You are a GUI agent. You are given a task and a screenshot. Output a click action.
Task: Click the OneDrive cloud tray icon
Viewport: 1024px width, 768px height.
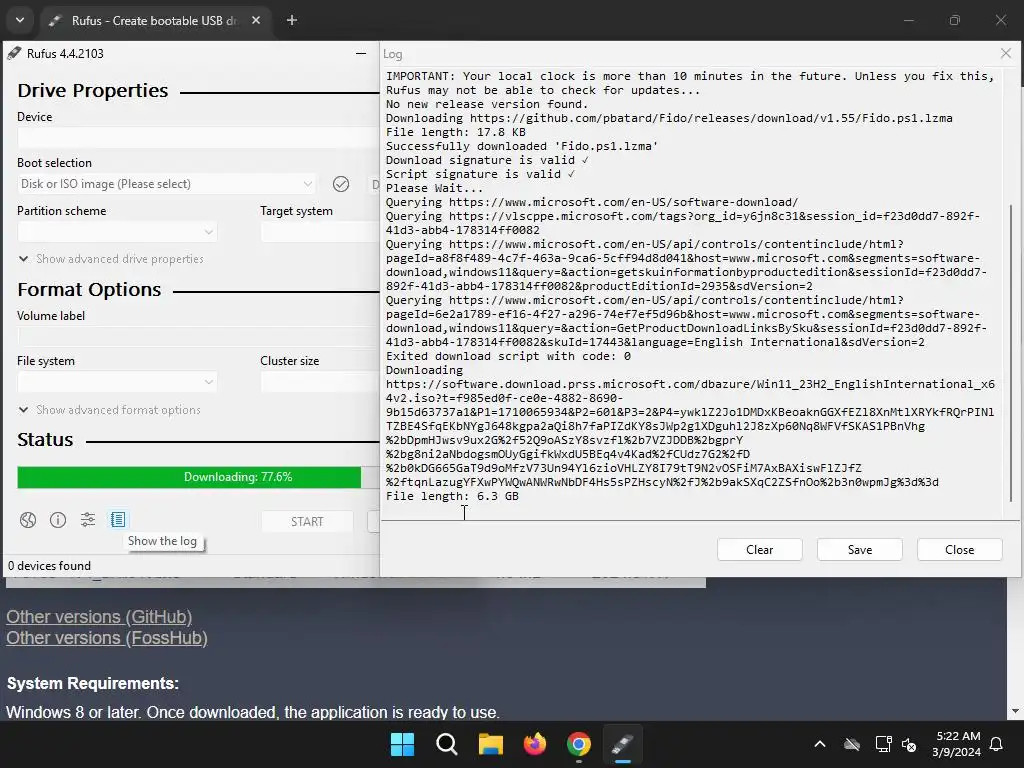pyautogui.click(x=852, y=744)
